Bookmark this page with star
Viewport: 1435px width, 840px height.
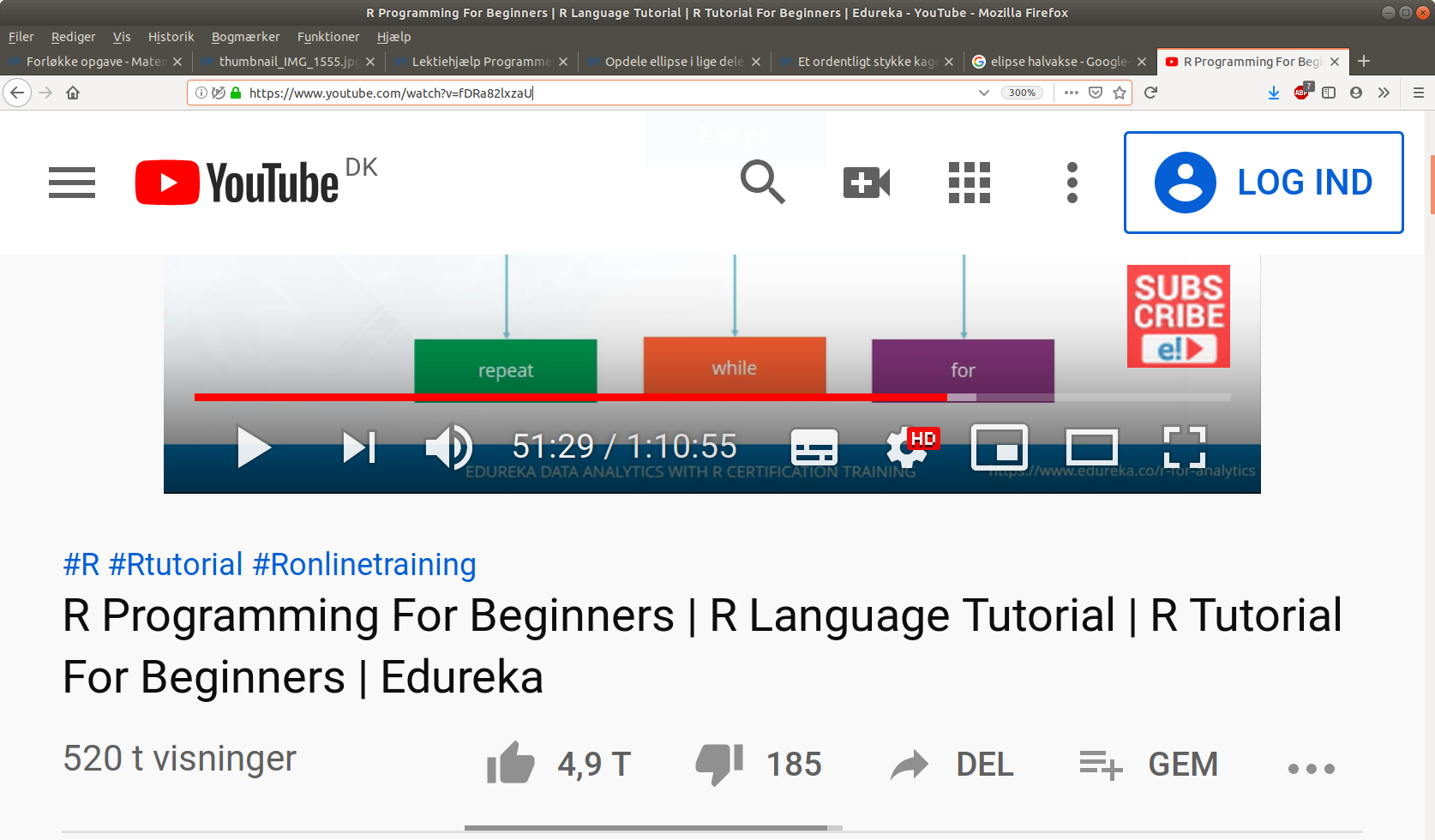[1120, 93]
